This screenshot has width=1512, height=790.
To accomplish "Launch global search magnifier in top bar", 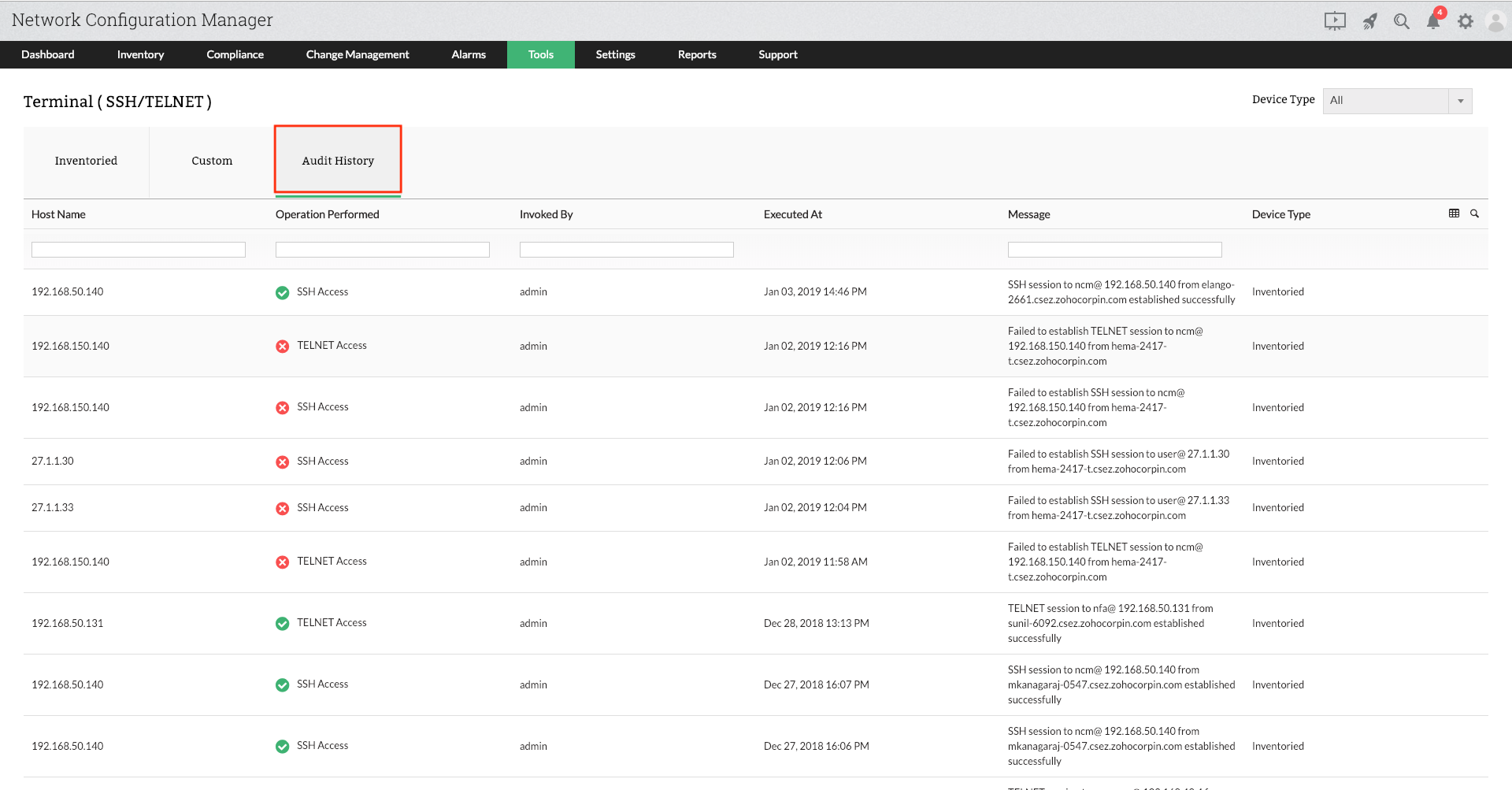I will click(x=1402, y=20).
